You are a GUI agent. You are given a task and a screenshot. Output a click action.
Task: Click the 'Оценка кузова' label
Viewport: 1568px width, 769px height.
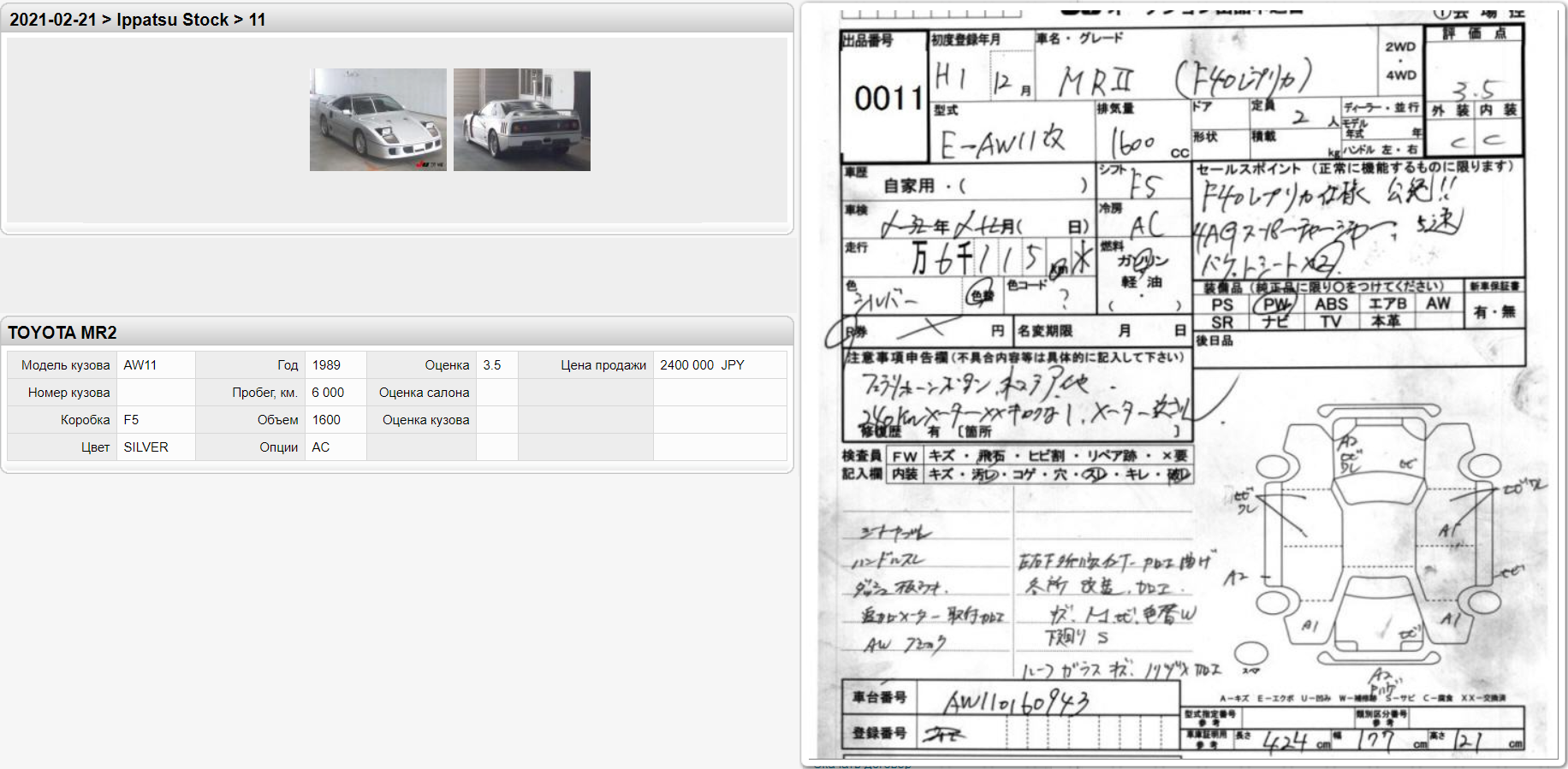(426, 420)
